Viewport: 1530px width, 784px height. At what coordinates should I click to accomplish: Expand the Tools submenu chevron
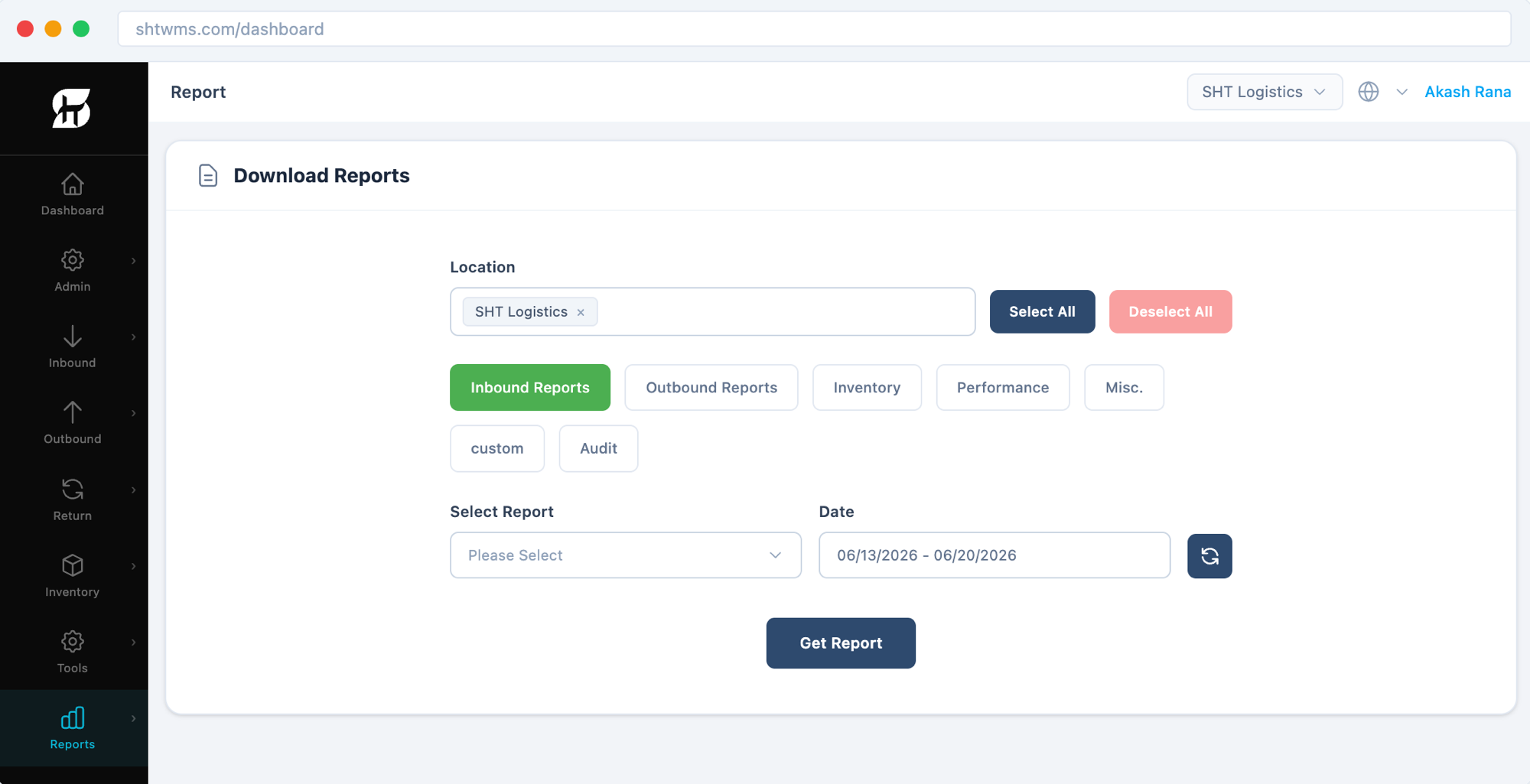click(134, 642)
